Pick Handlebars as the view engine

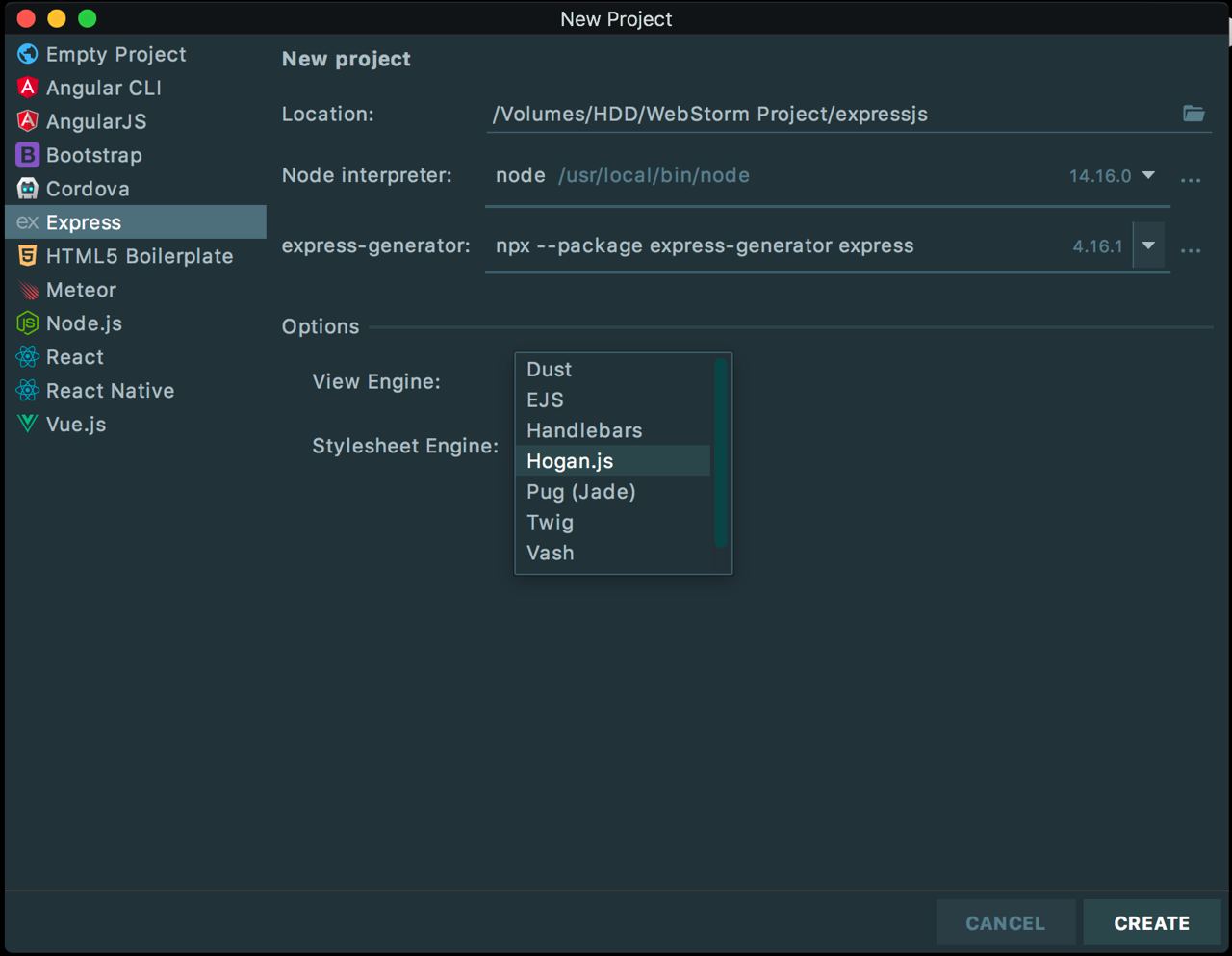584,430
